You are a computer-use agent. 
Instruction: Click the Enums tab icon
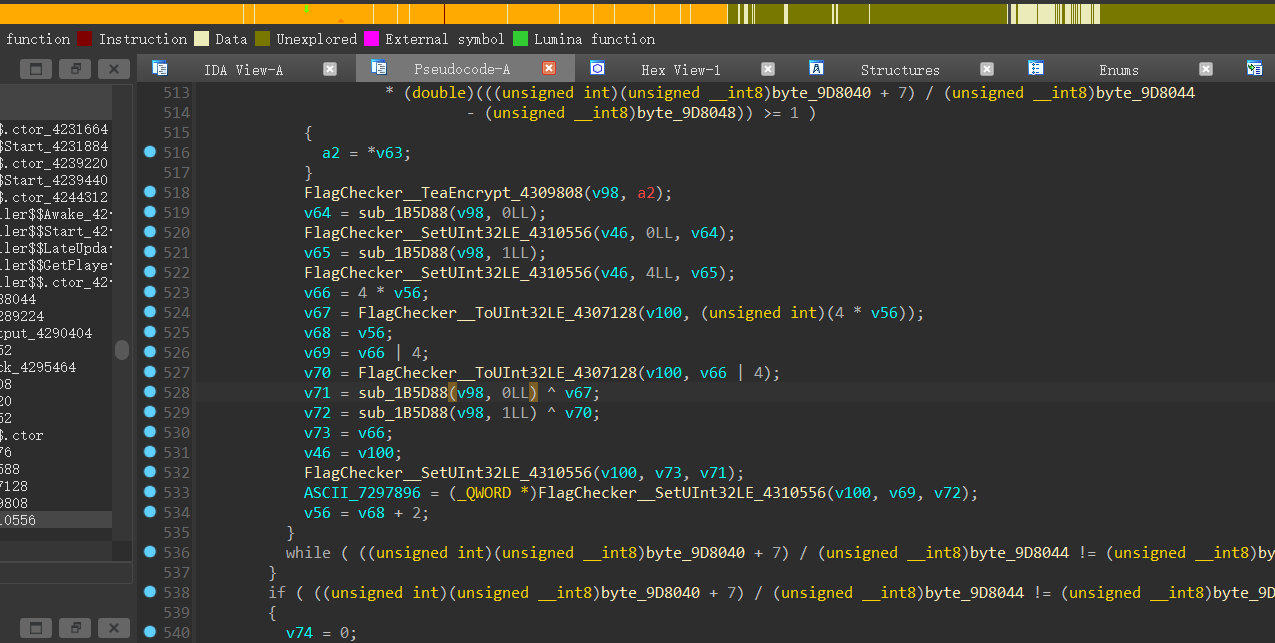1035,68
